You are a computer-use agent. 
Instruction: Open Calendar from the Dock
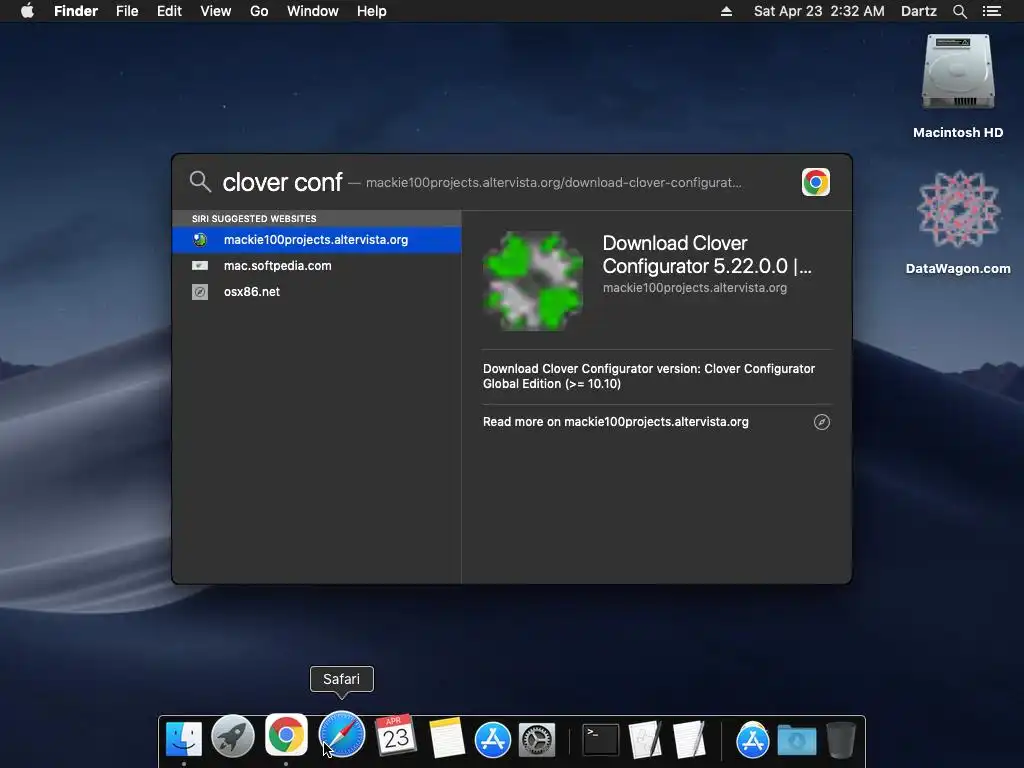point(396,736)
